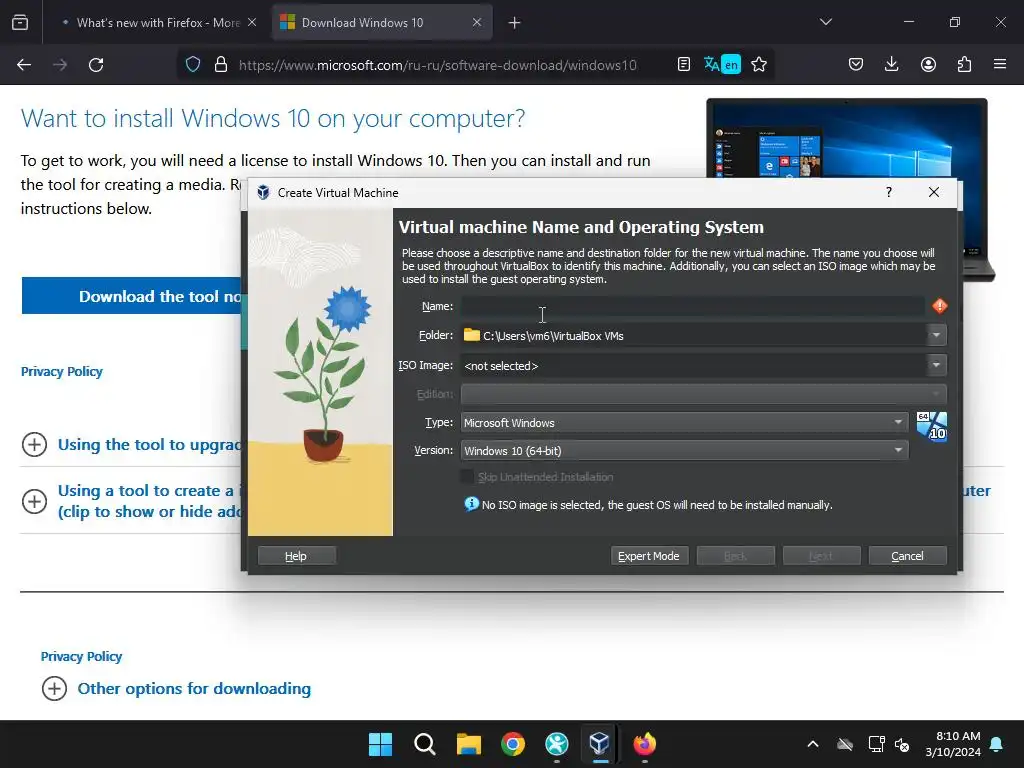The image size is (1024, 768).
Task: Expand the ISO Image dropdown arrow
Action: tap(936, 365)
